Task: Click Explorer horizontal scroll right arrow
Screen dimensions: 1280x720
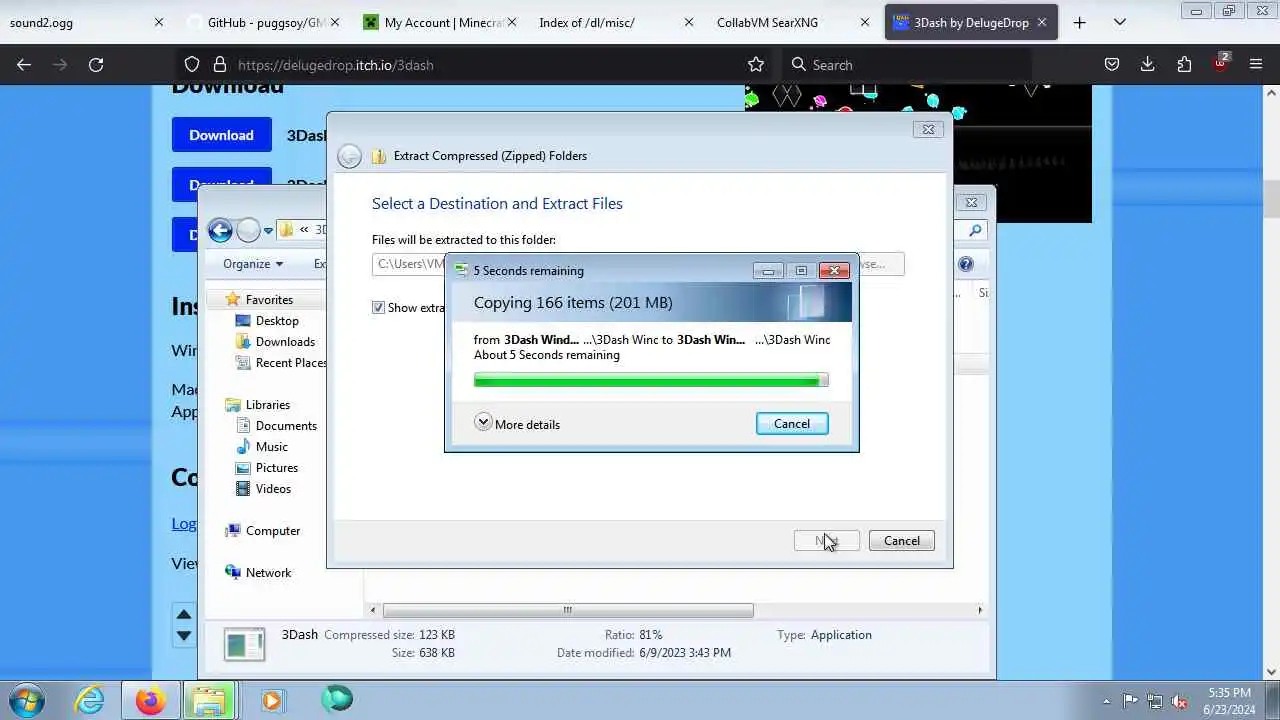Action: pyautogui.click(x=980, y=610)
